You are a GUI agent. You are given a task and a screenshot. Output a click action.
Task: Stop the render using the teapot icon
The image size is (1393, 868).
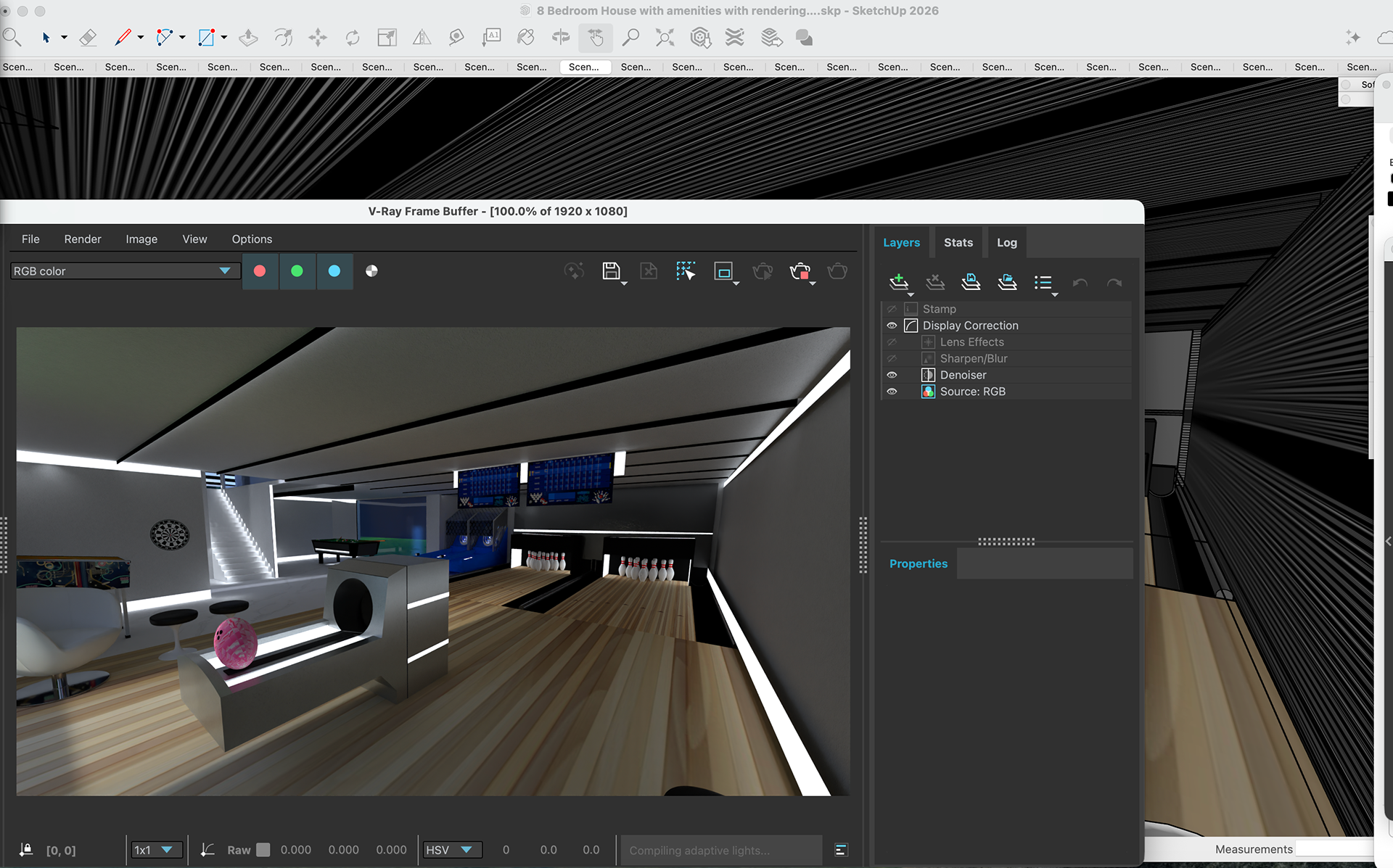pyautogui.click(x=800, y=271)
